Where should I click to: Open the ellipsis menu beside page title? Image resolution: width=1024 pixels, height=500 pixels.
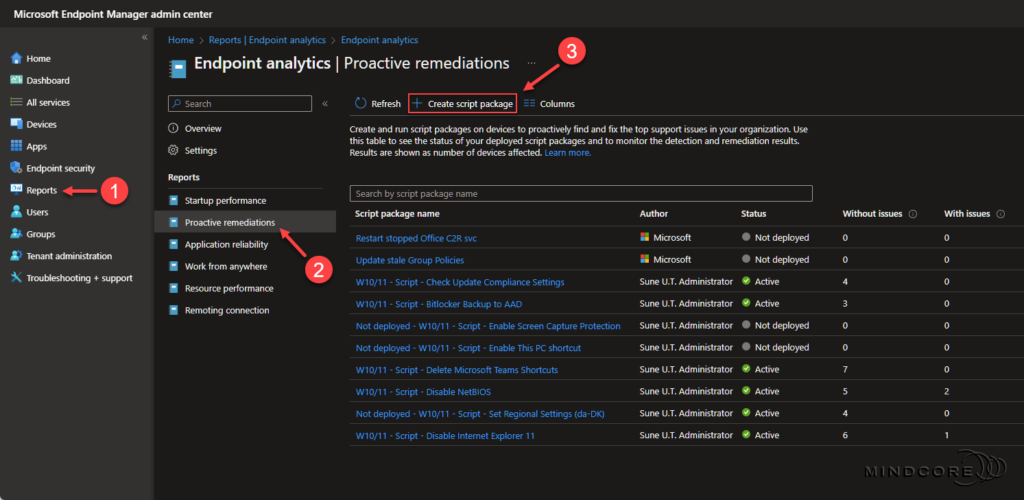[532, 63]
